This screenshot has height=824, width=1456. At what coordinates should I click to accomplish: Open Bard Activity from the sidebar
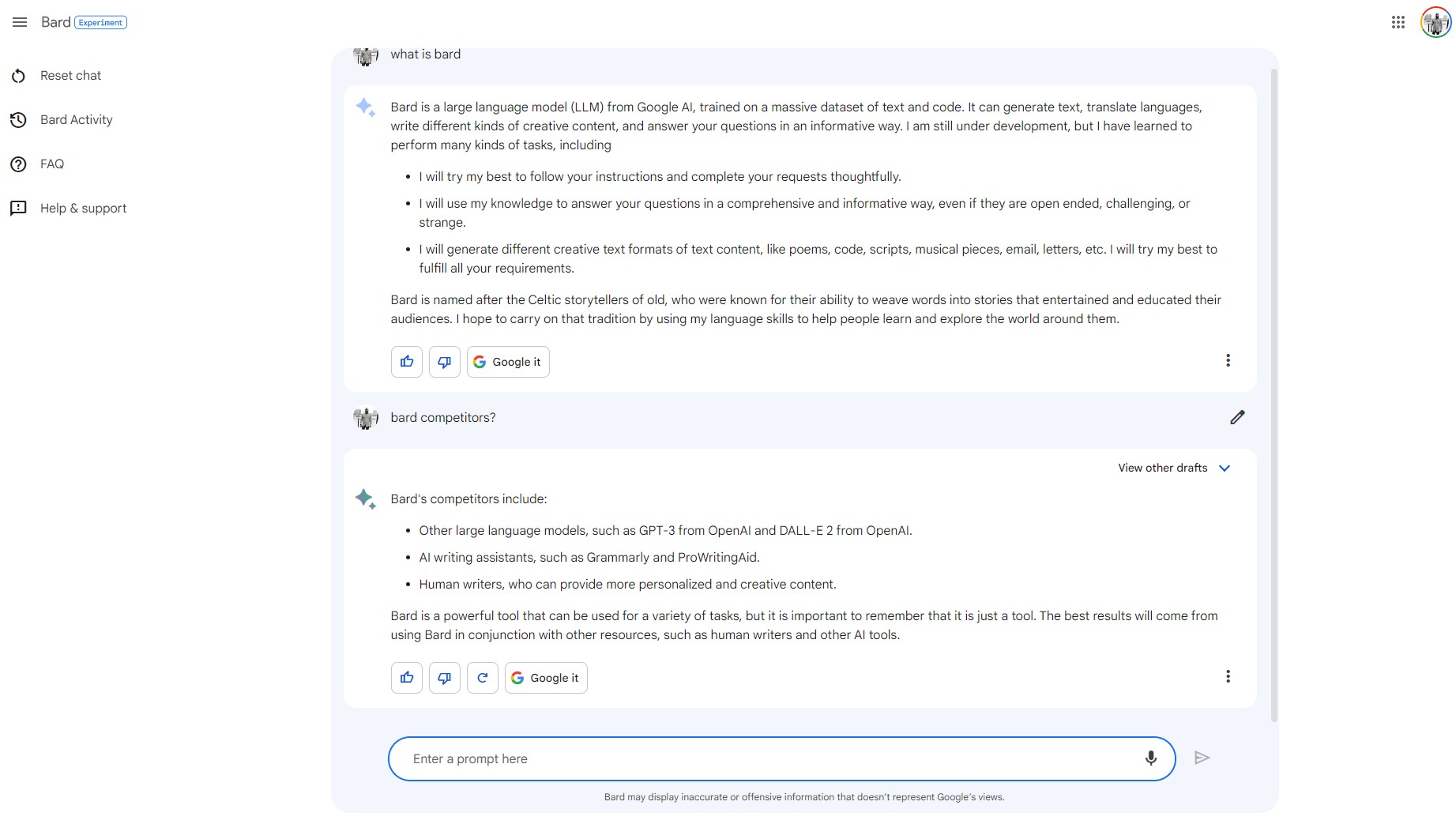76,120
